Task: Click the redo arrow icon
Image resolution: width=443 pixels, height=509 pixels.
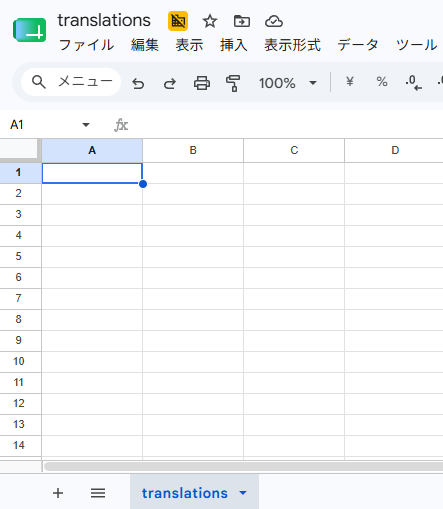Action: [x=170, y=83]
